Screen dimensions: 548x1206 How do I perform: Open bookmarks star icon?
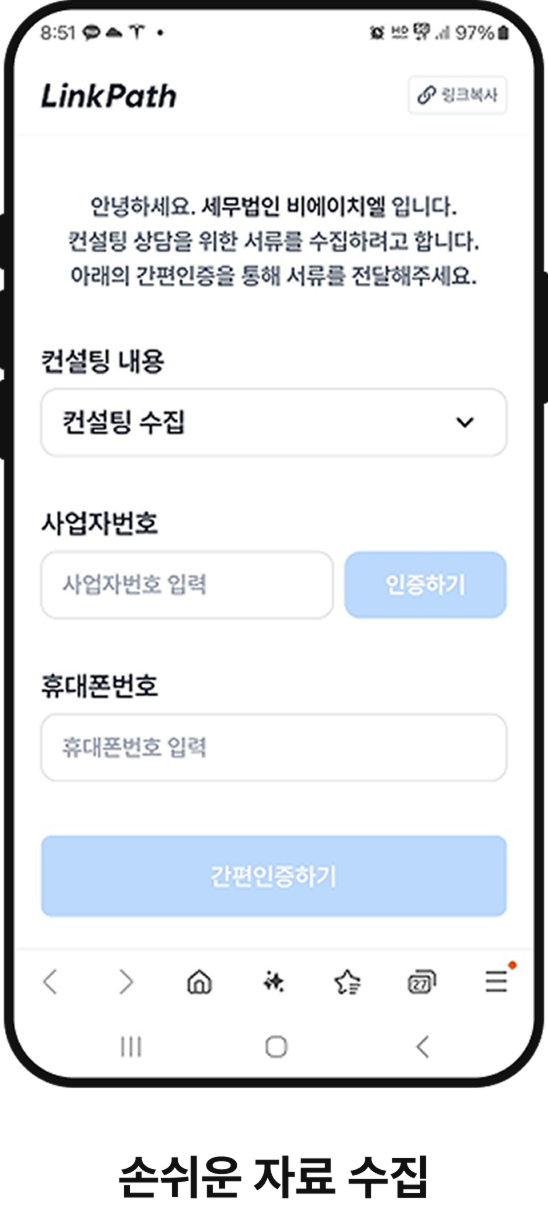[348, 983]
